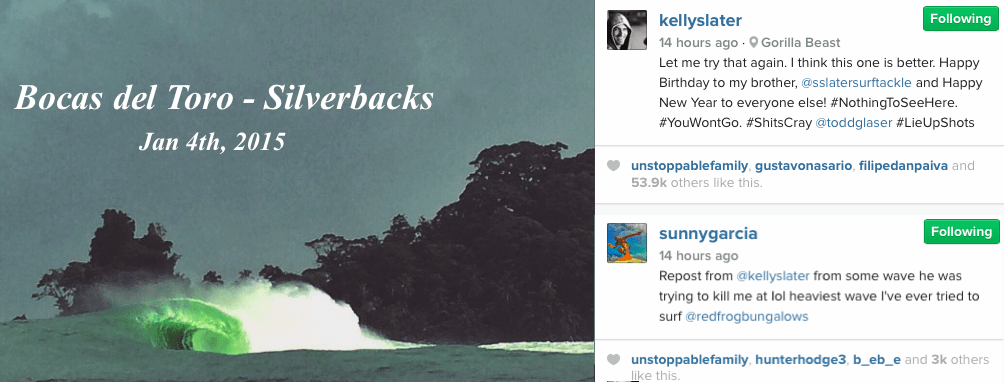
Task: Toggle the Following button for sunnygarcia
Action: pyautogui.click(x=960, y=232)
